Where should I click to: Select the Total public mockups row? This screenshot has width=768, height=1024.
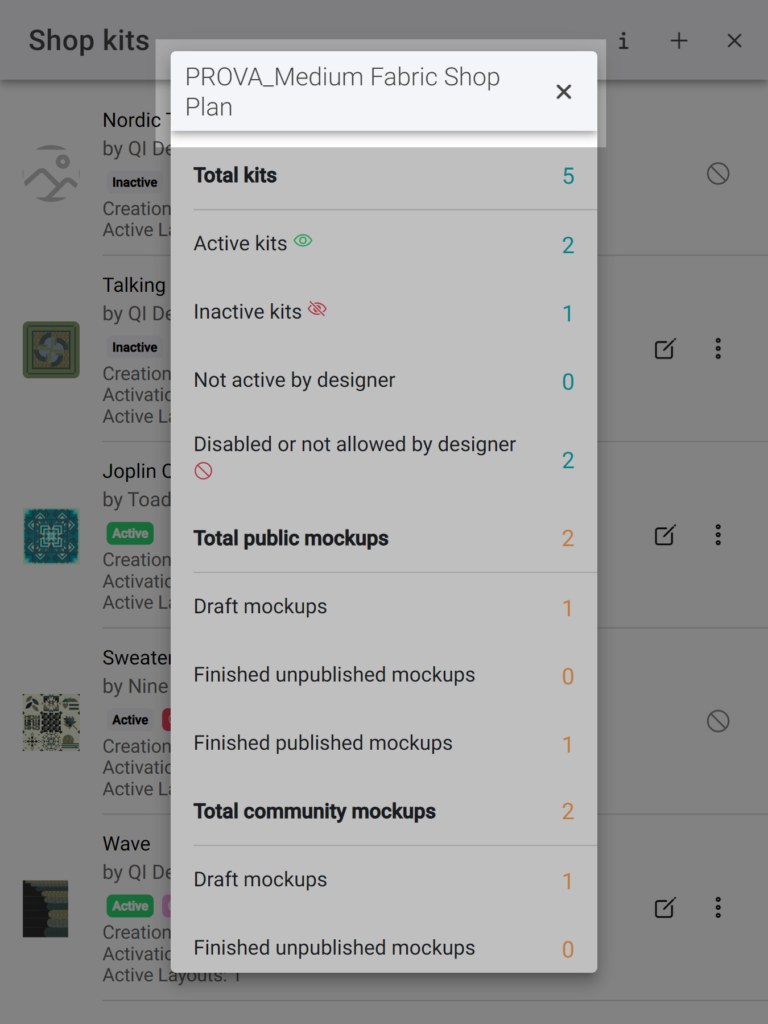pyautogui.click(x=384, y=538)
